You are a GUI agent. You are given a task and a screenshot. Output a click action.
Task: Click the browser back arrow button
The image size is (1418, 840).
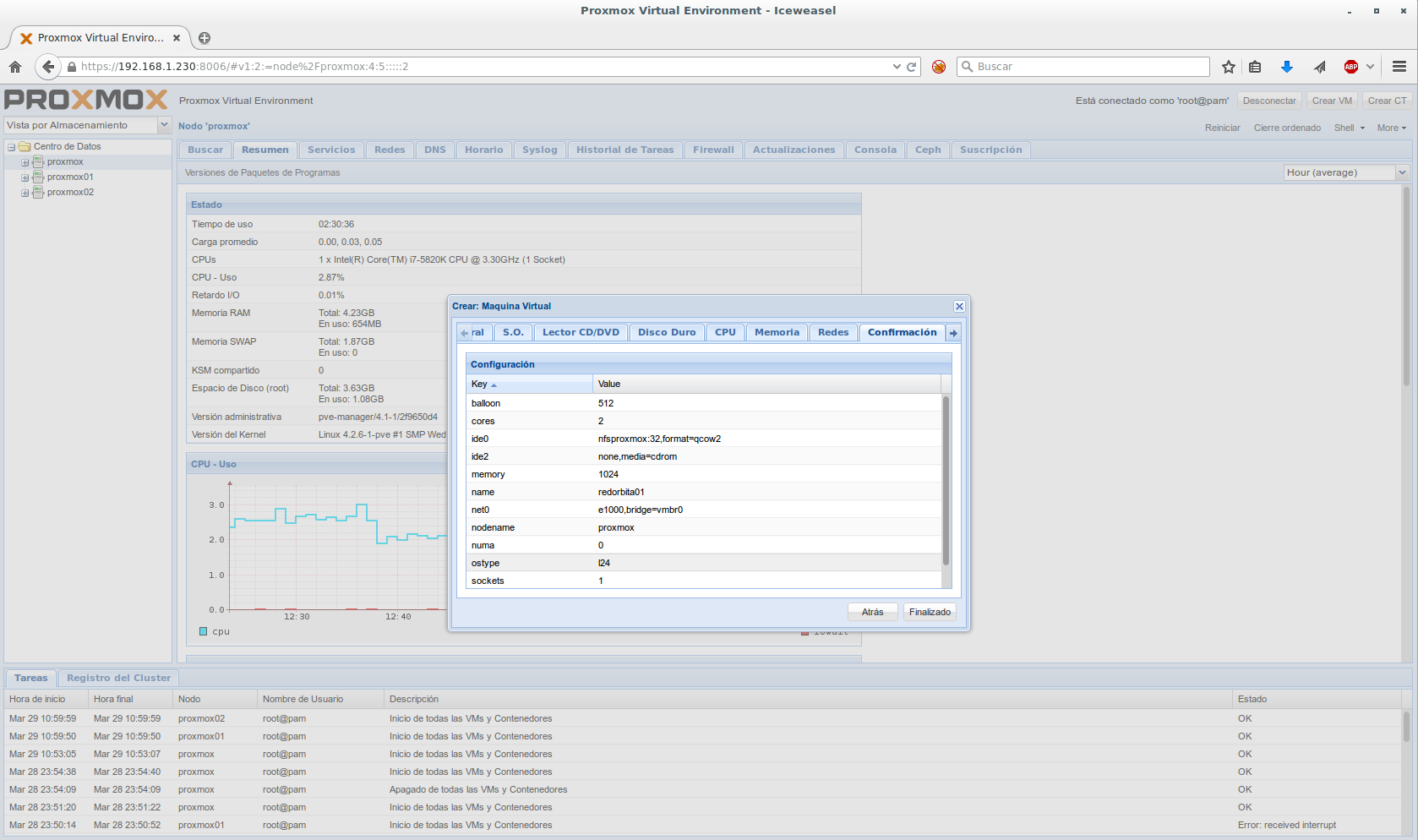pyautogui.click(x=48, y=67)
